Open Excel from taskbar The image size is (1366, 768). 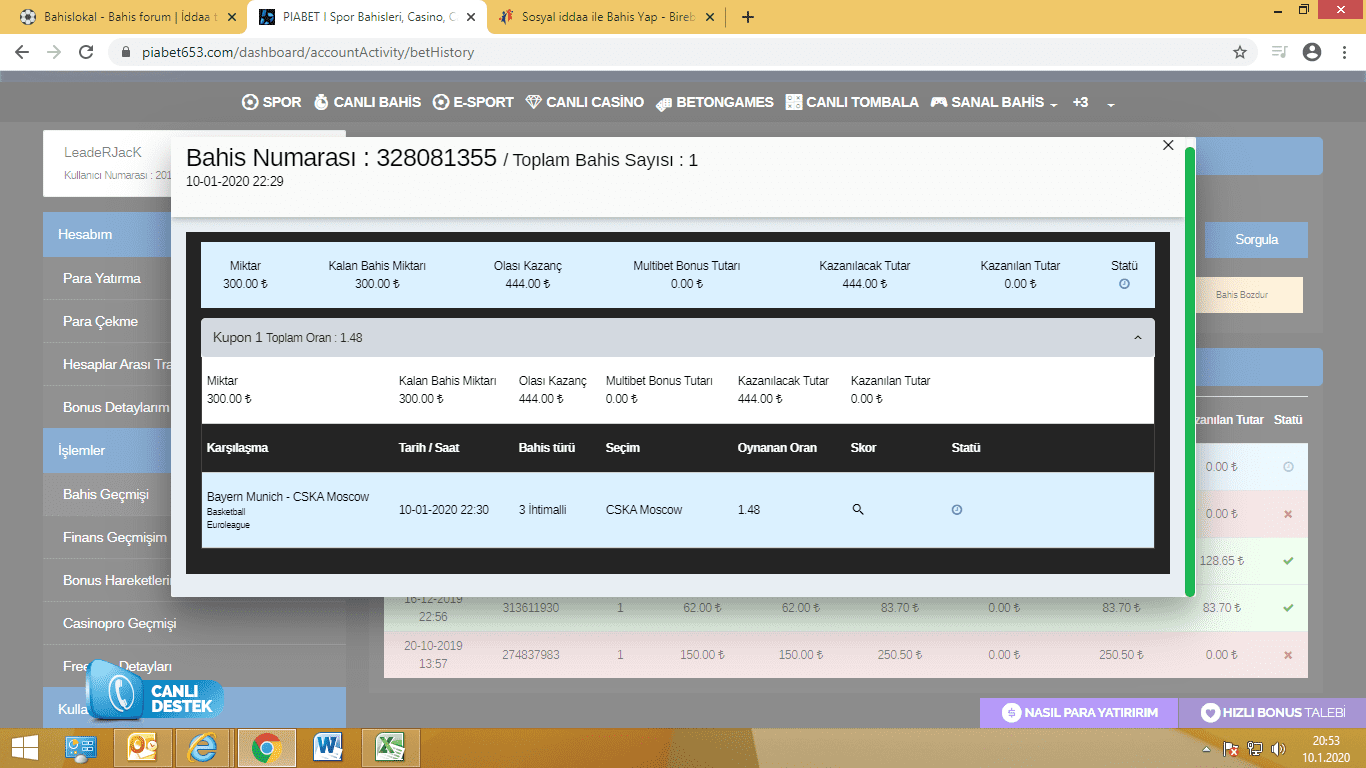pos(390,748)
